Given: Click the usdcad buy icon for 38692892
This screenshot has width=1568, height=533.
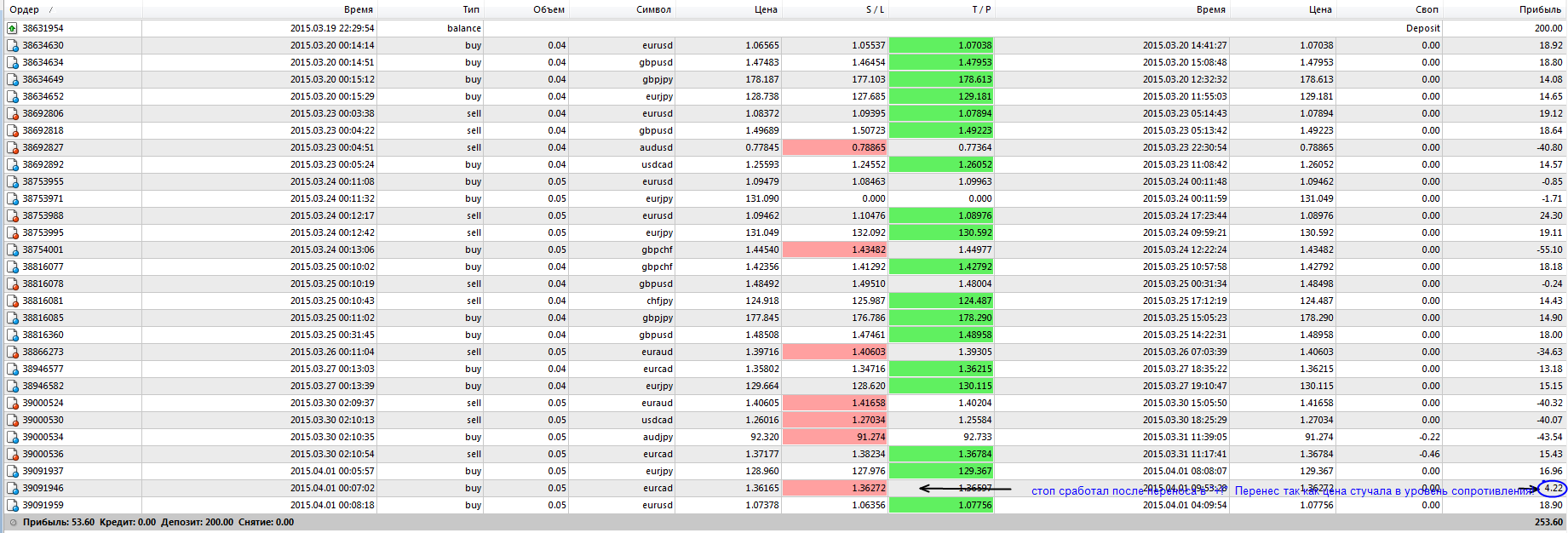Looking at the screenshot, I should [12, 164].
